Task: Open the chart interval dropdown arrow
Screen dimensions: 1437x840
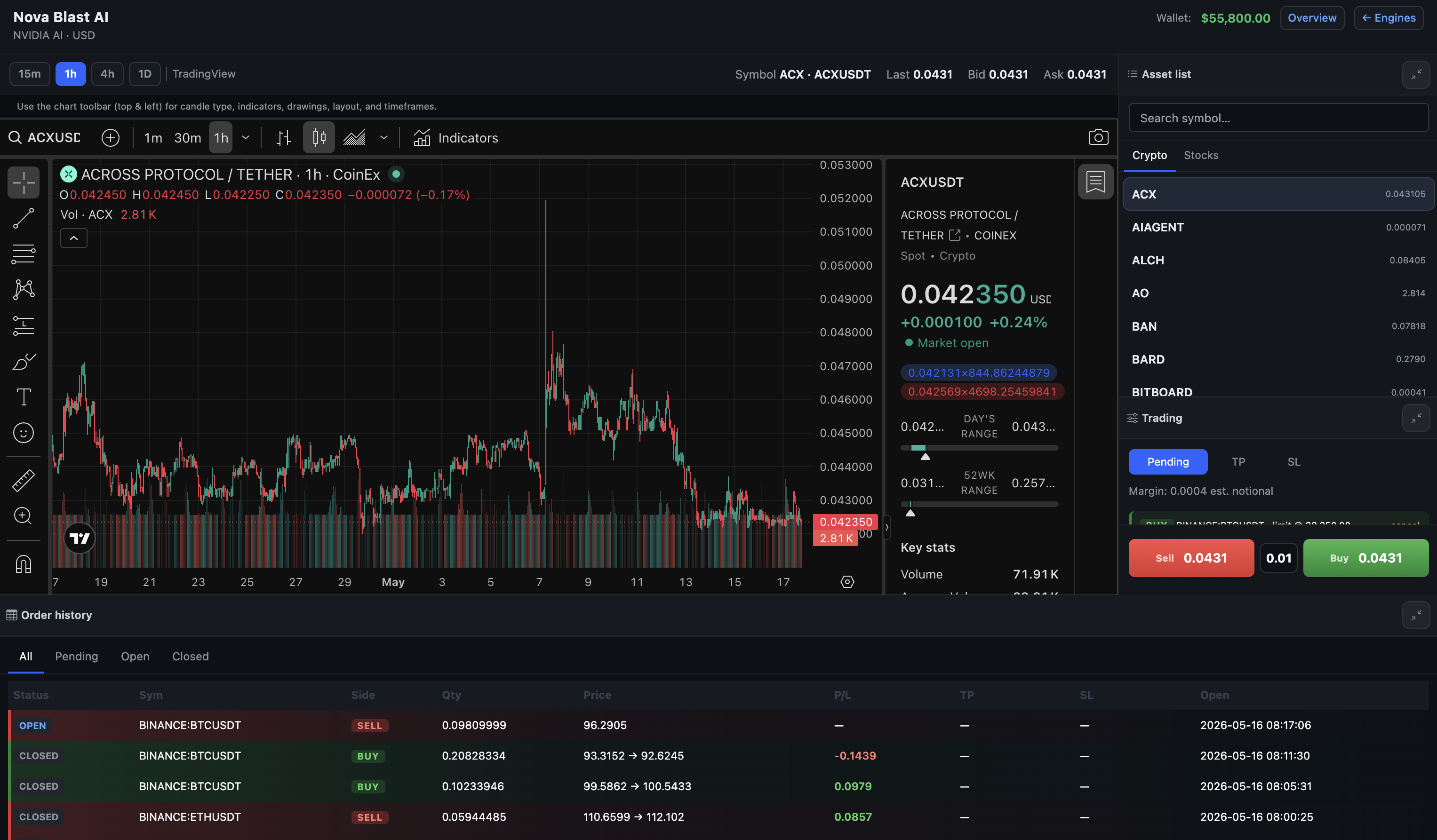Action: click(246, 137)
